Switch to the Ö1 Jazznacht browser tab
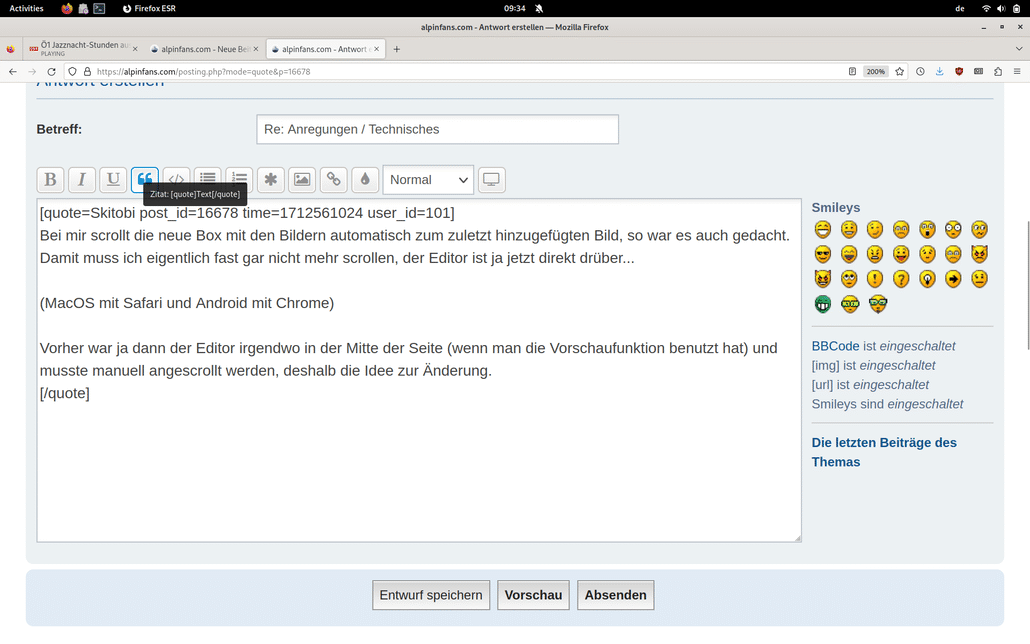Image resolution: width=1030 pixels, height=644 pixels. click(80, 47)
